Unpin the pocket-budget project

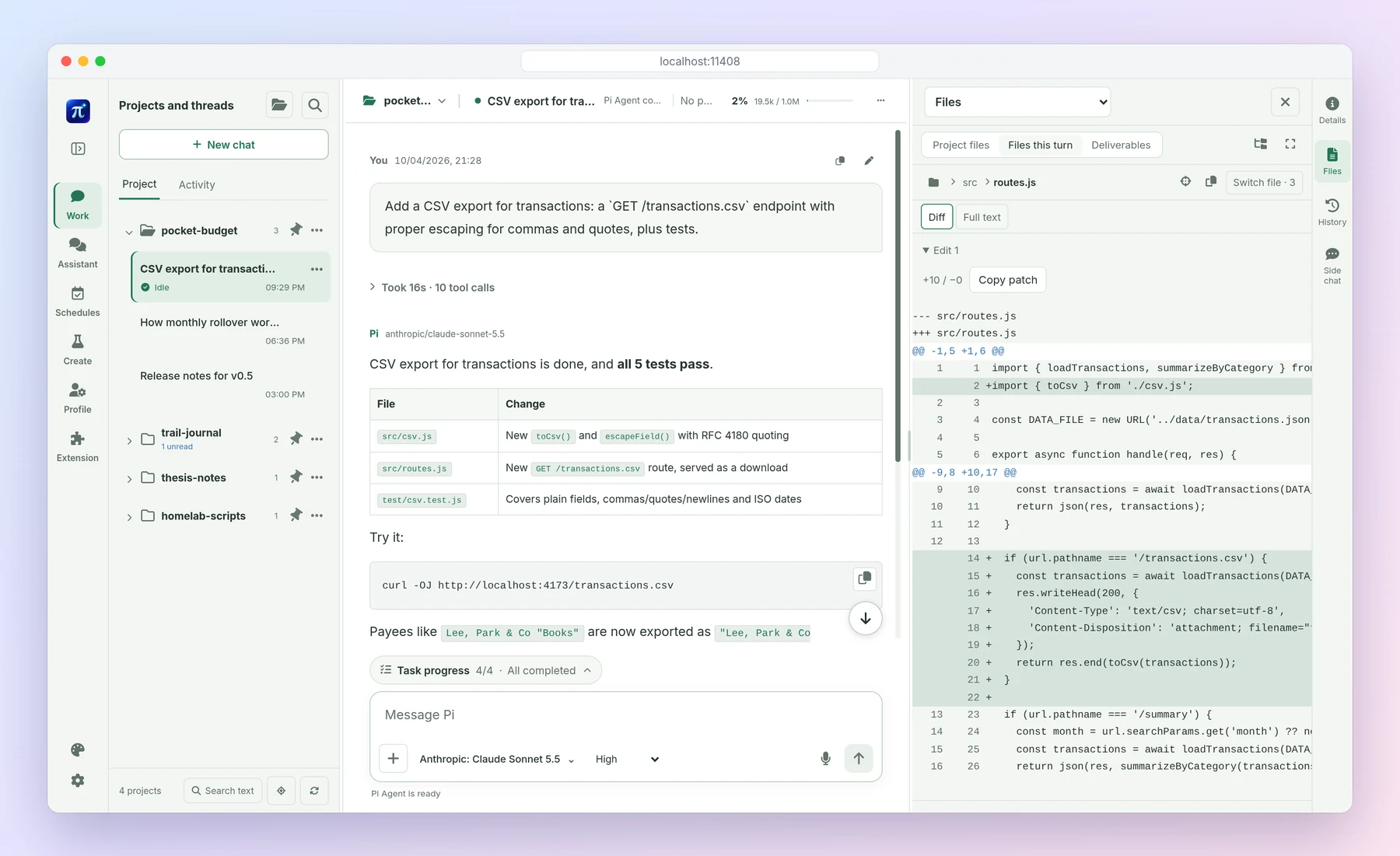pos(296,230)
